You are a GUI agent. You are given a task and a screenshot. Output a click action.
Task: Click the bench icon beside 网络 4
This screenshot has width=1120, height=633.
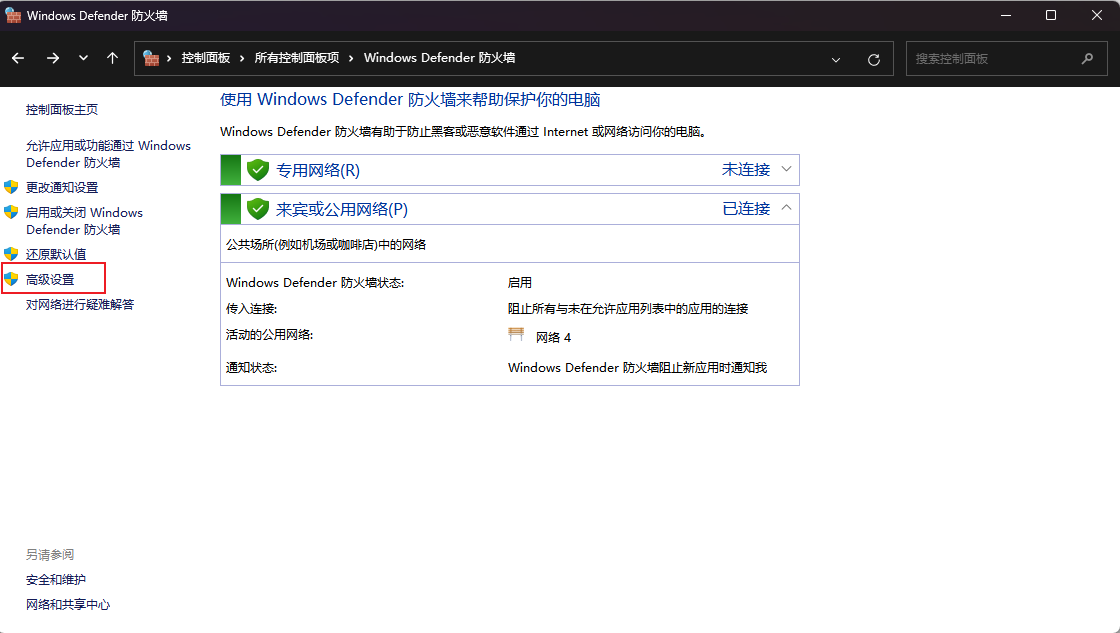click(516, 335)
